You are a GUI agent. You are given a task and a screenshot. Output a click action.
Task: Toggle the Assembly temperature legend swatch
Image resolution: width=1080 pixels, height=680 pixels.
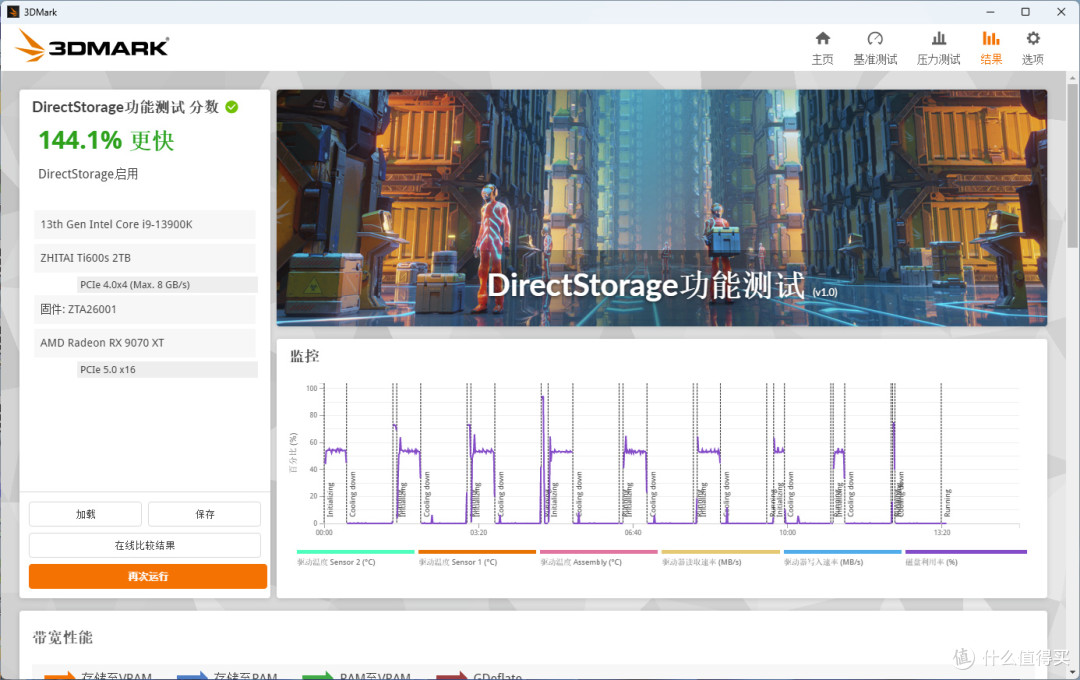599,552
